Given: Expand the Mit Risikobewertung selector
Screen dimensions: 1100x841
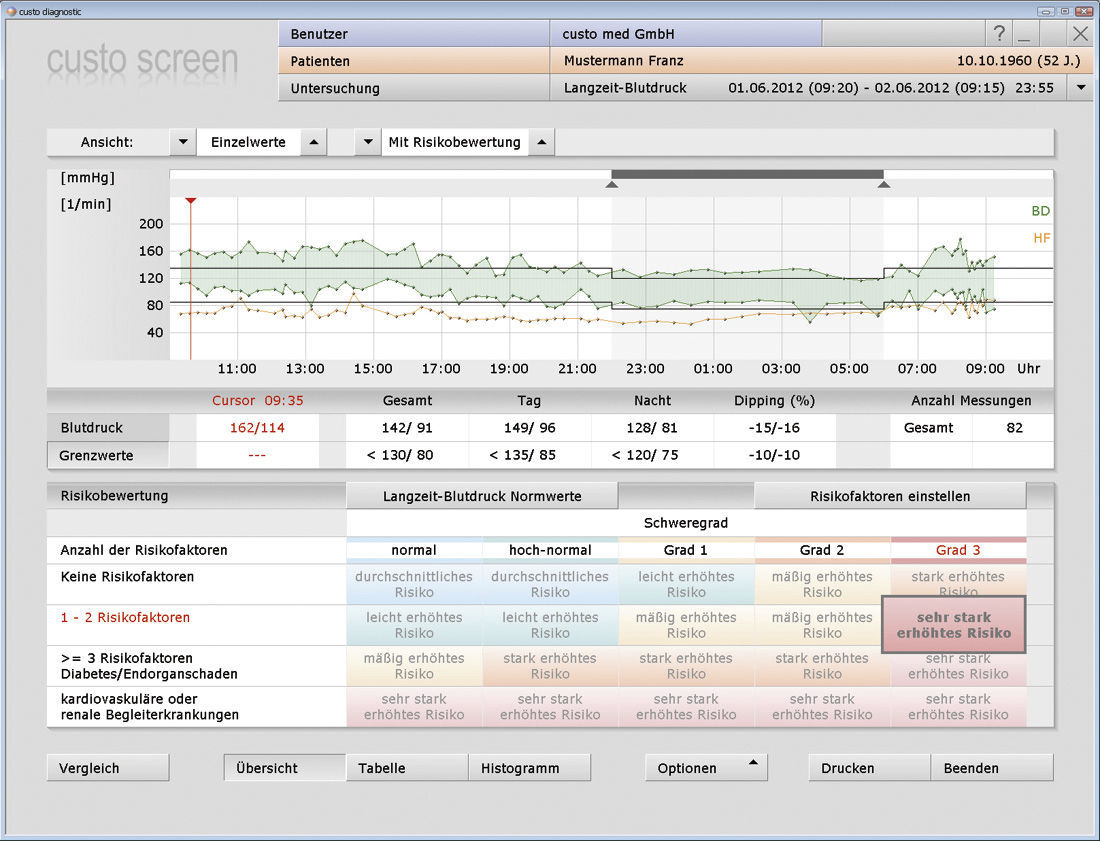Looking at the screenshot, I should [x=540, y=142].
